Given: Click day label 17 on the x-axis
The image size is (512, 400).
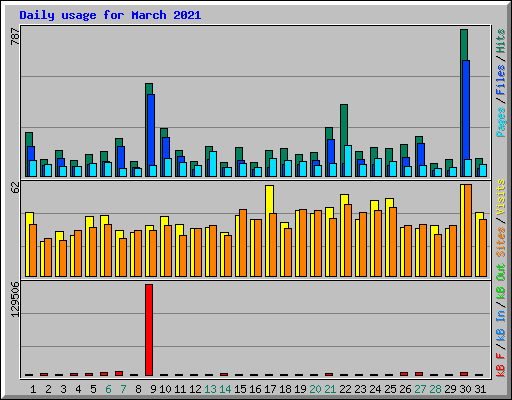Looking at the screenshot, I should pyautogui.click(x=270, y=389).
